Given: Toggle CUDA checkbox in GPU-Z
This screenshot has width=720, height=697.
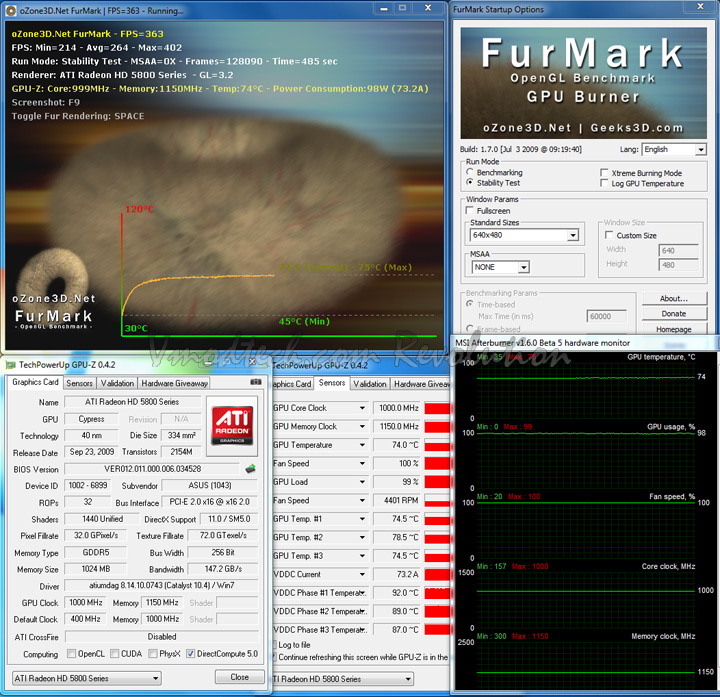Looking at the screenshot, I should 114,653.
